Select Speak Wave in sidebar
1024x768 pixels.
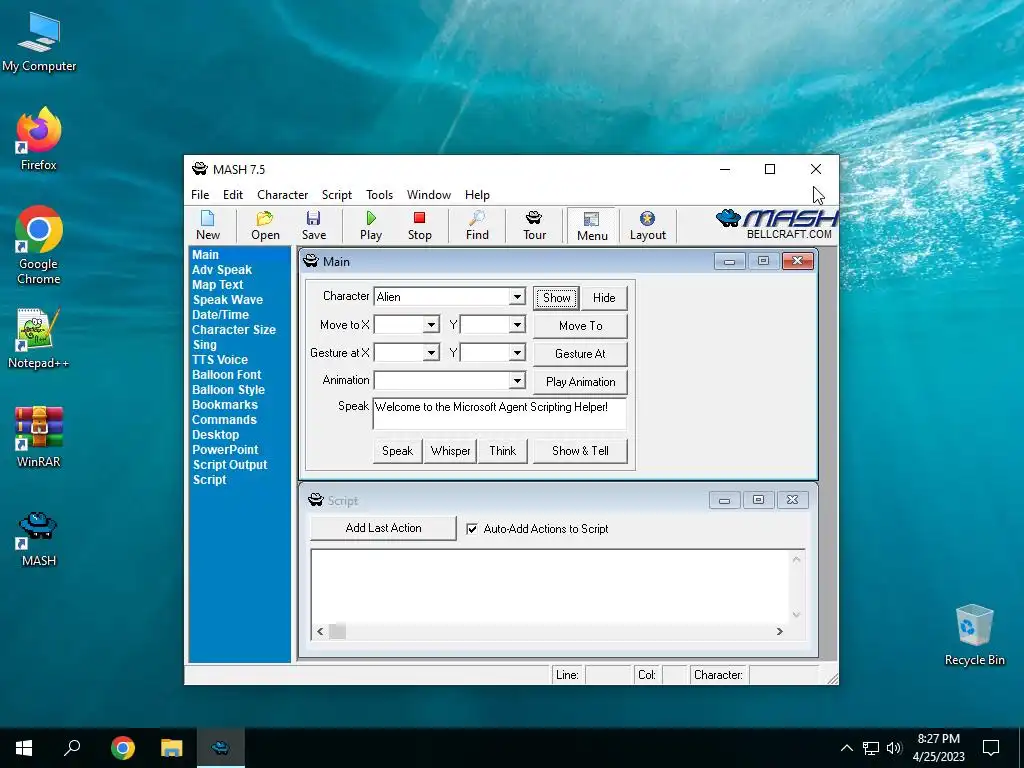point(227,300)
